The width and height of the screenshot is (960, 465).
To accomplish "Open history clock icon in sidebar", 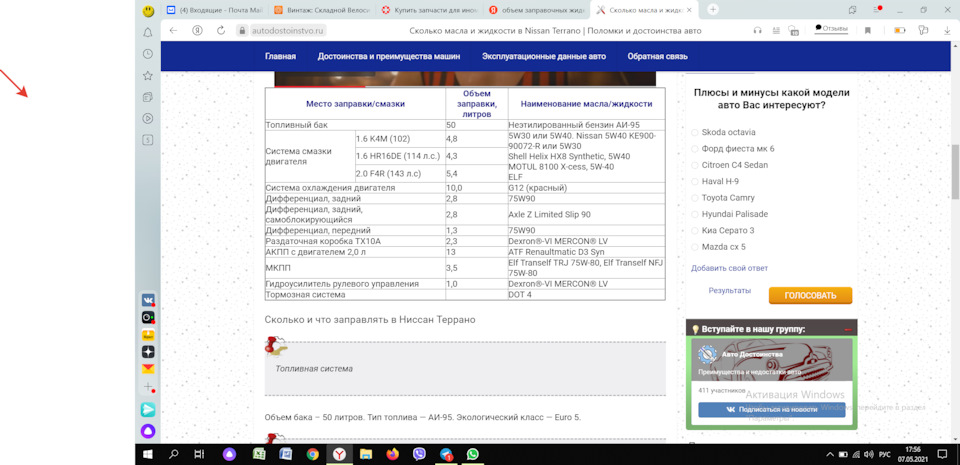I will [x=148, y=54].
